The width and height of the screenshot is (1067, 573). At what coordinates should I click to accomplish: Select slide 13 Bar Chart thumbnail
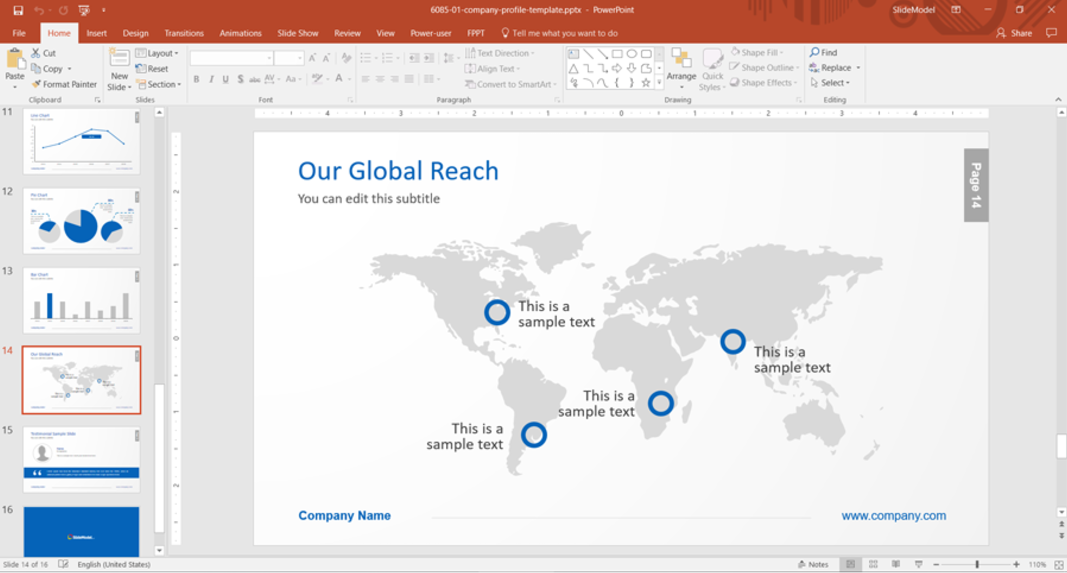(82, 300)
